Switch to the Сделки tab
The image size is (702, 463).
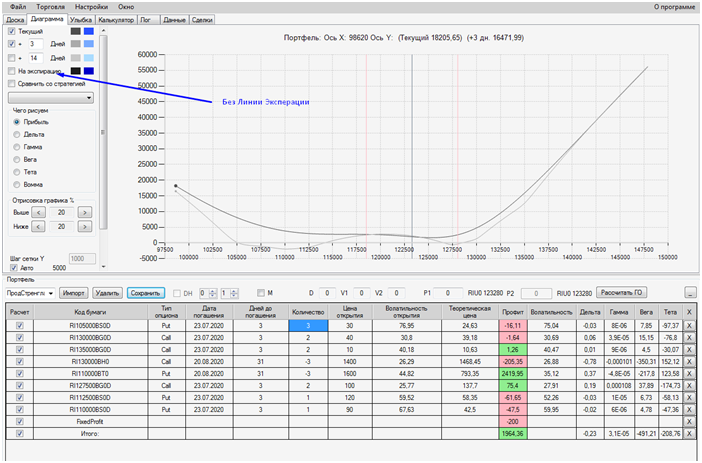point(202,20)
